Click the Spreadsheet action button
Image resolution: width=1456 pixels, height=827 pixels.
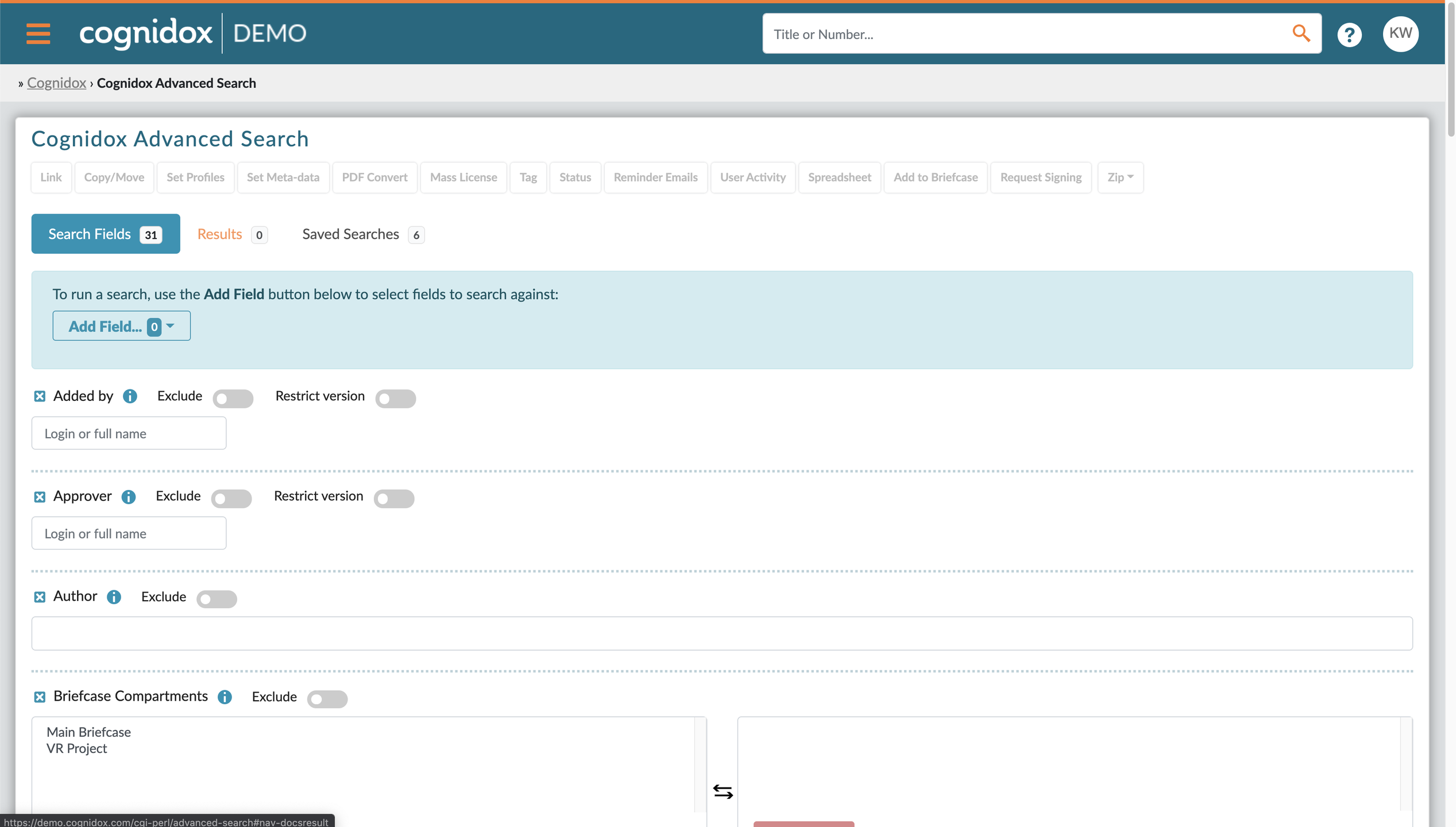click(x=839, y=177)
